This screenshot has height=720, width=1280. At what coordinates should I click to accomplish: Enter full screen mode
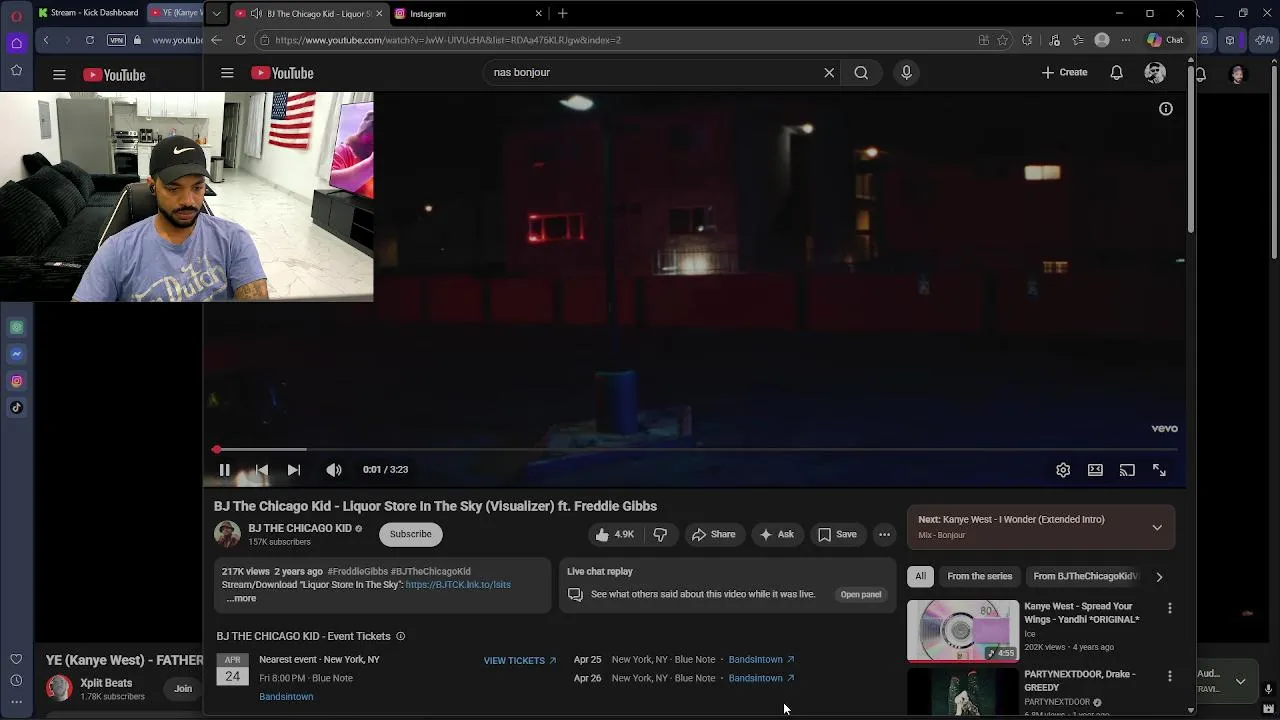pyautogui.click(x=1159, y=470)
